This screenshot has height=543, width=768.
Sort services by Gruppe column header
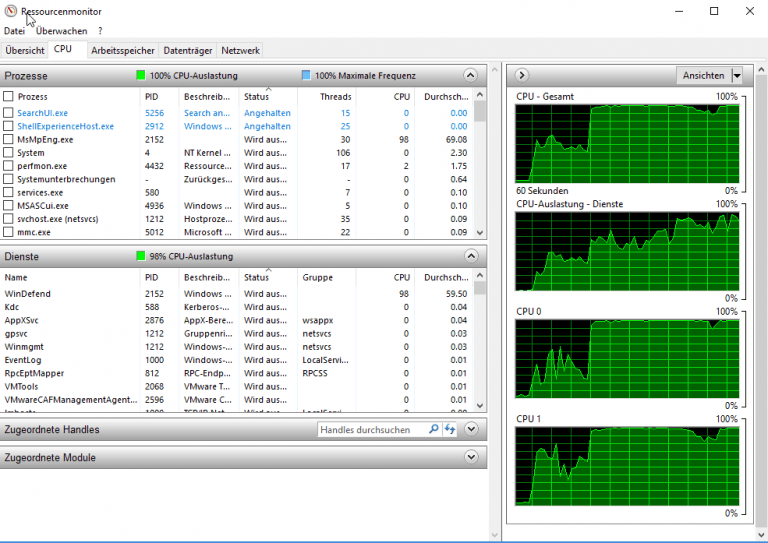(x=327, y=277)
